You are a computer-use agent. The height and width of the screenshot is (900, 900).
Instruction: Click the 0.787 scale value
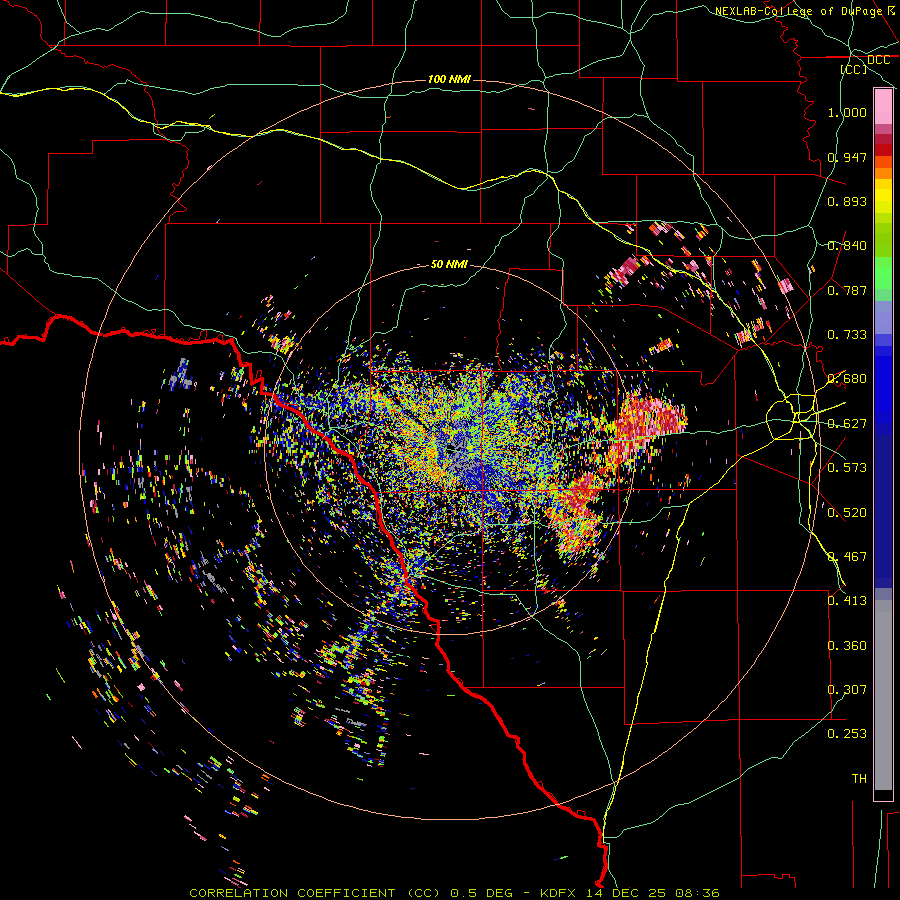(x=847, y=290)
